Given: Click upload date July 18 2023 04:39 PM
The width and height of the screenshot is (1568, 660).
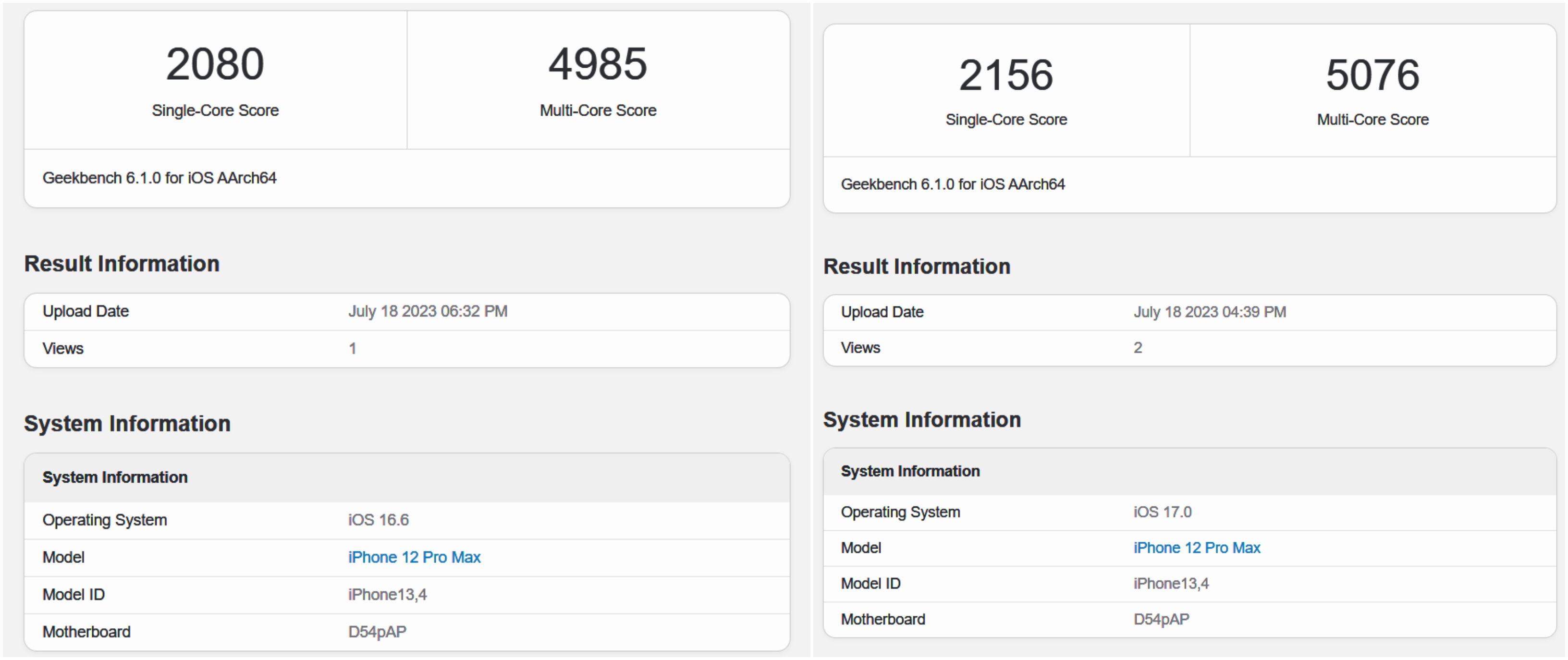Looking at the screenshot, I should pos(1209,312).
